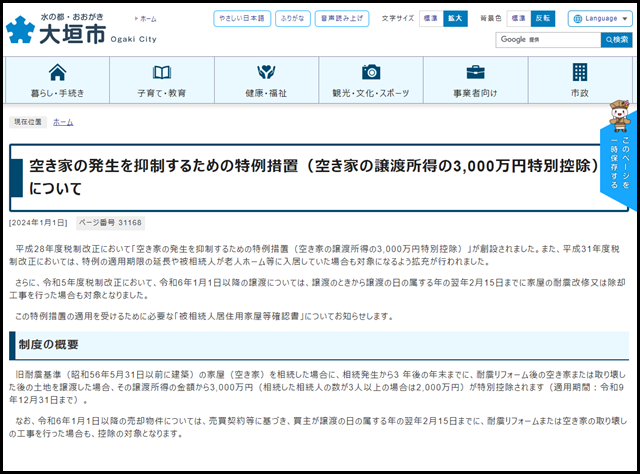This screenshot has width=640, height=474.
Task: Open the 観光・文化・スポーツ camera icon
Action: pos(371,72)
